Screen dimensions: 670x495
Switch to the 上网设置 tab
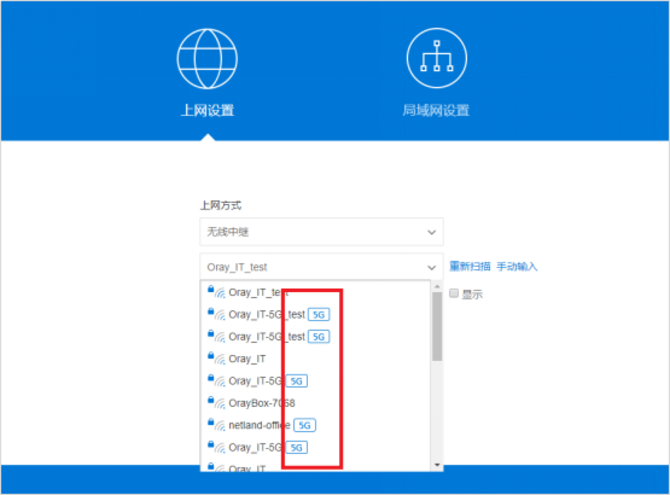(x=207, y=110)
